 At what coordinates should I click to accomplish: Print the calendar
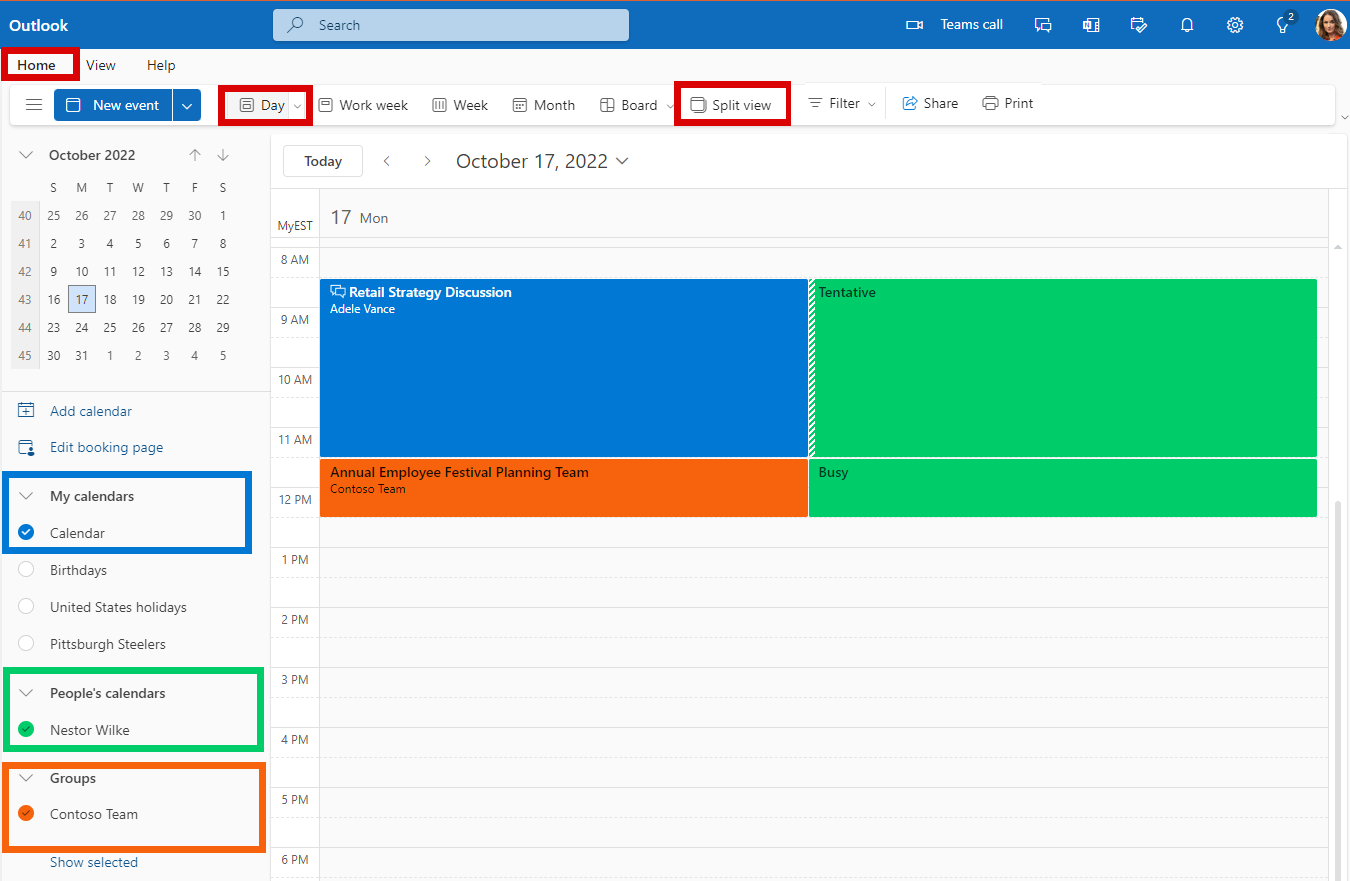coord(1008,103)
